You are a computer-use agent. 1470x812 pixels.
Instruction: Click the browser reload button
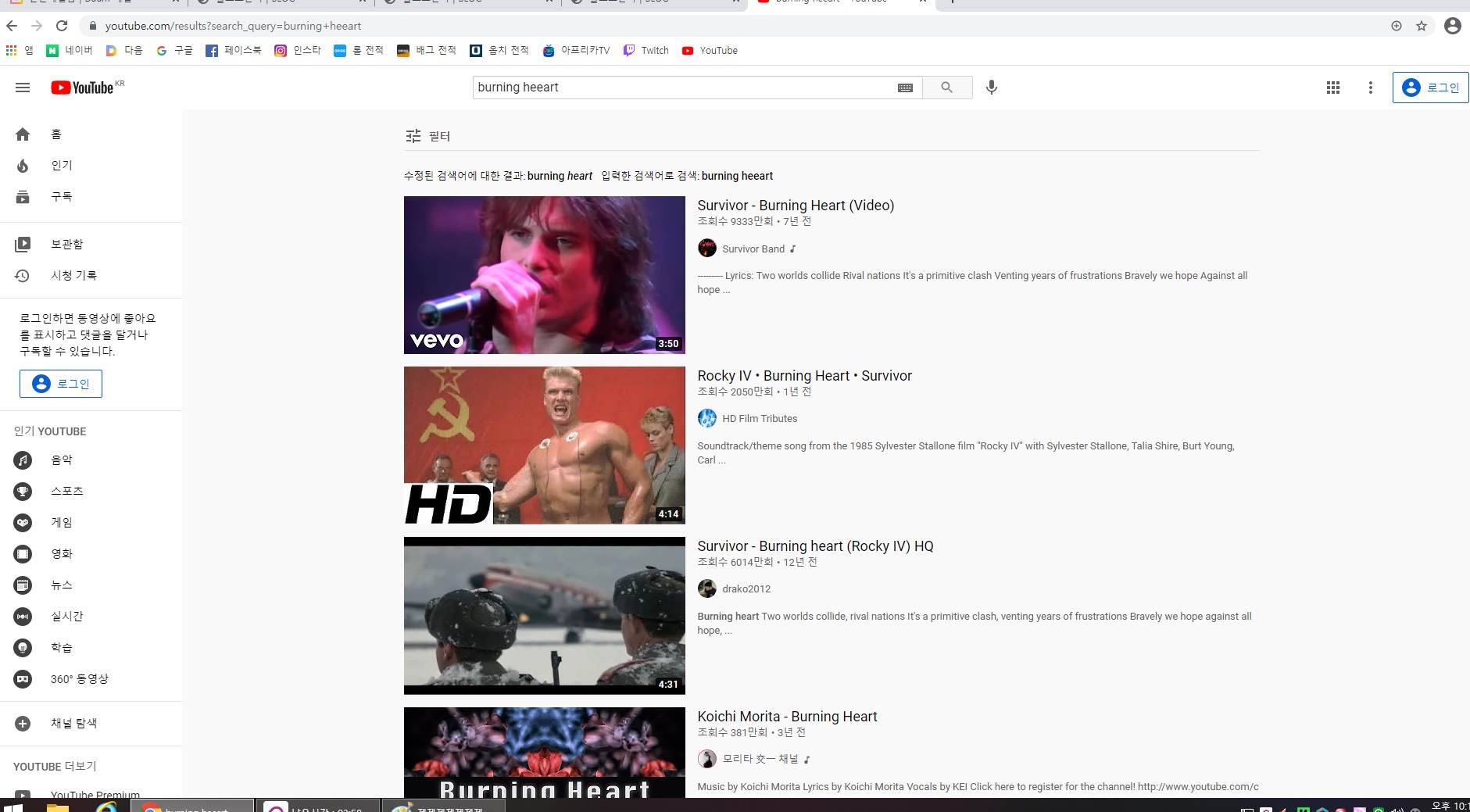tap(62, 26)
